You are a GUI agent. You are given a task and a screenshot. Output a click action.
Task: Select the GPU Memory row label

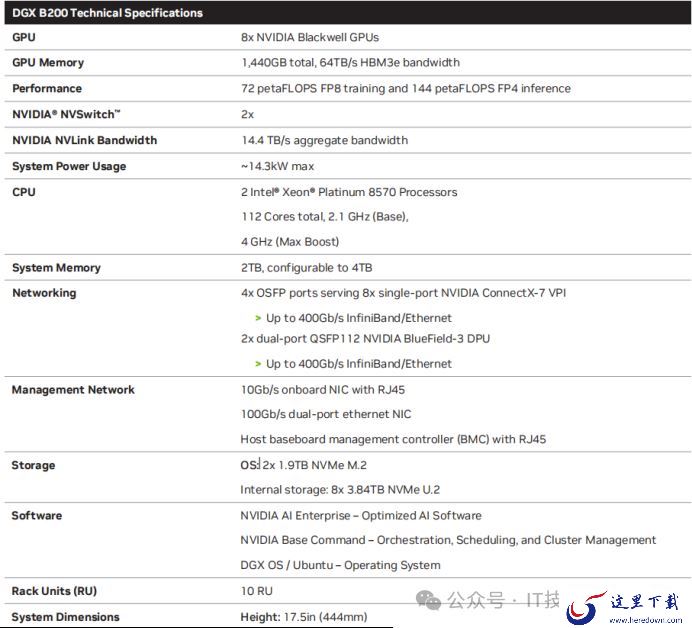pyautogui.click(x=48, y=63)
